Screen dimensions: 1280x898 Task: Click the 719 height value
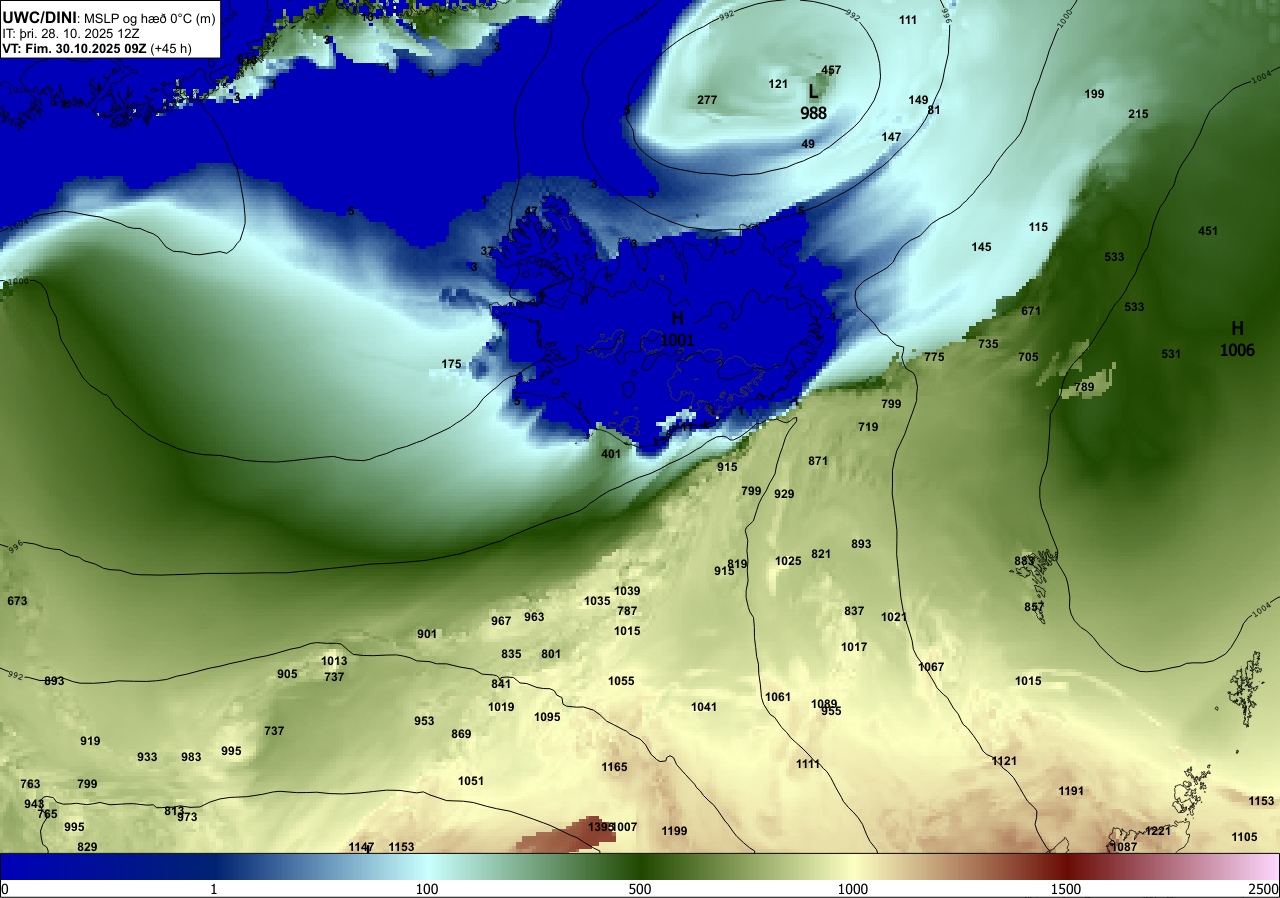(868, 427)
